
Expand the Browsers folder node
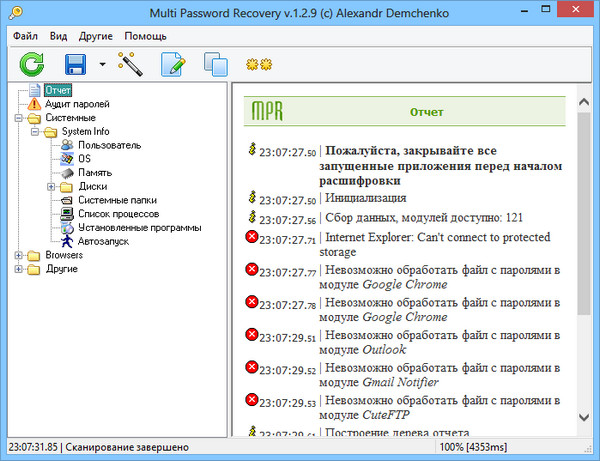(x=19, y=255)
